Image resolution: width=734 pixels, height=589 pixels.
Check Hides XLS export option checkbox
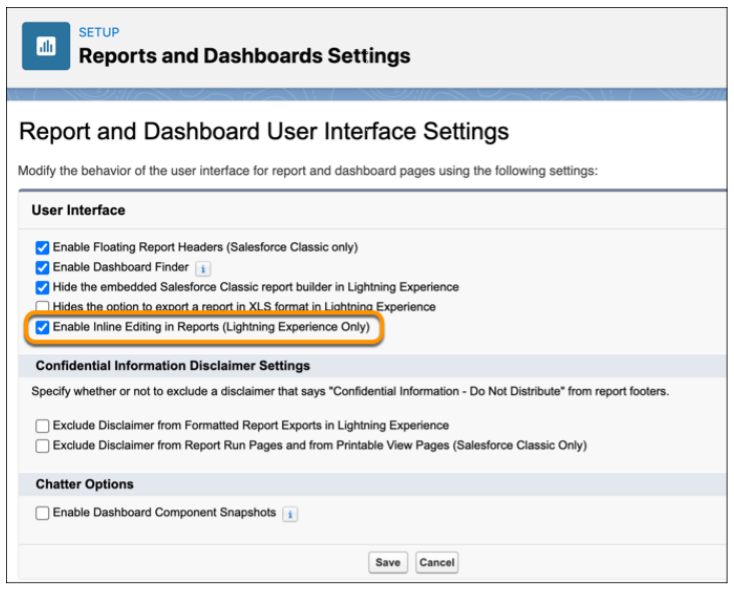click(42, 307)
